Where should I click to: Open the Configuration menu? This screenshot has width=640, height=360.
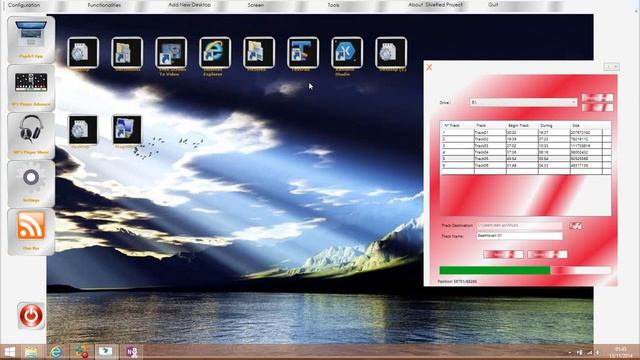point(24,5)
